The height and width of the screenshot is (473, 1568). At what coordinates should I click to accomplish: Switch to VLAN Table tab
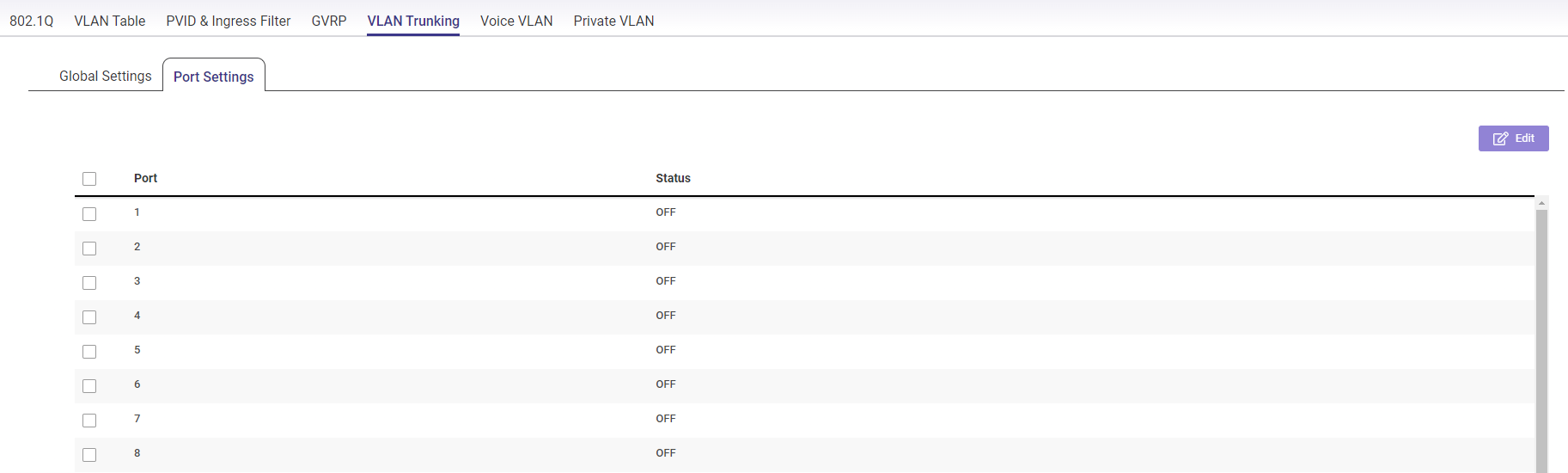[110, 21]
